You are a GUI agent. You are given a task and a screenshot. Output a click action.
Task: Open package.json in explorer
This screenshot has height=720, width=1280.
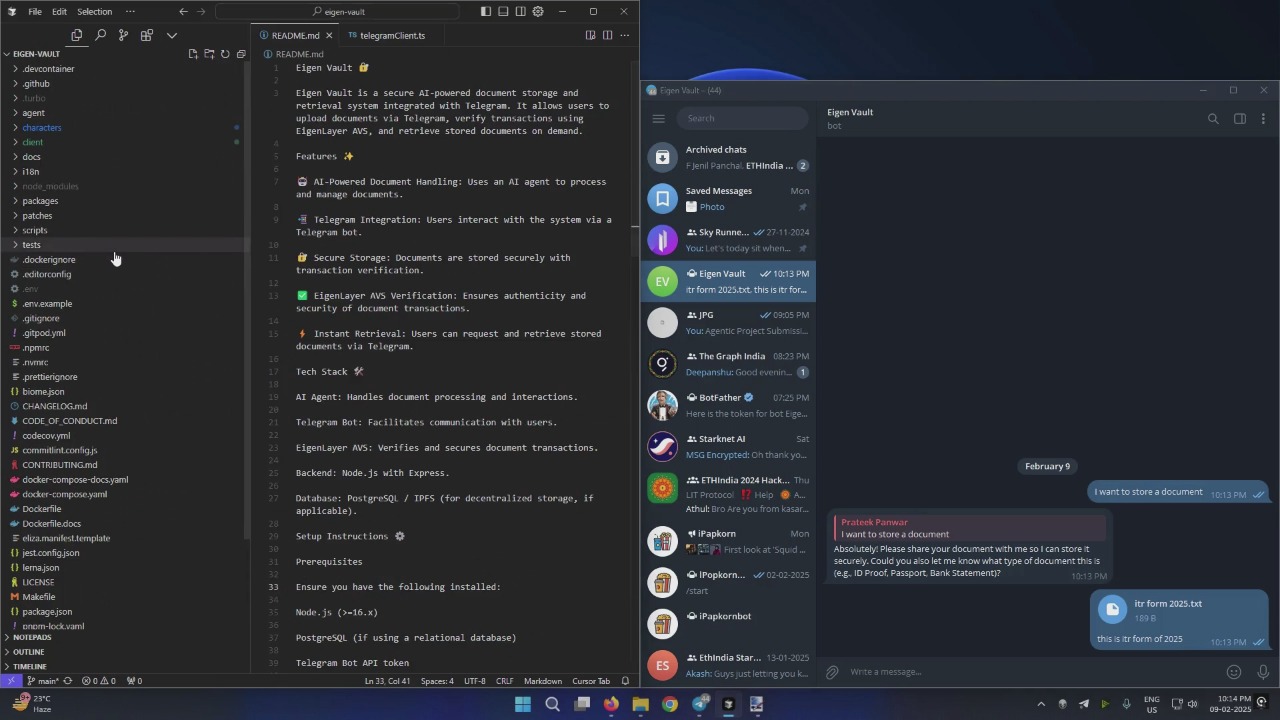(47, 611)
